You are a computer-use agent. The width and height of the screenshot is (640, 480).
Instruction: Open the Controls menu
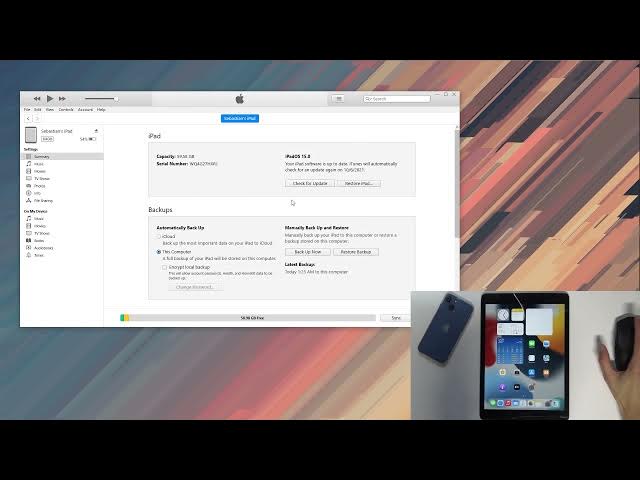[x=66, y=110]
